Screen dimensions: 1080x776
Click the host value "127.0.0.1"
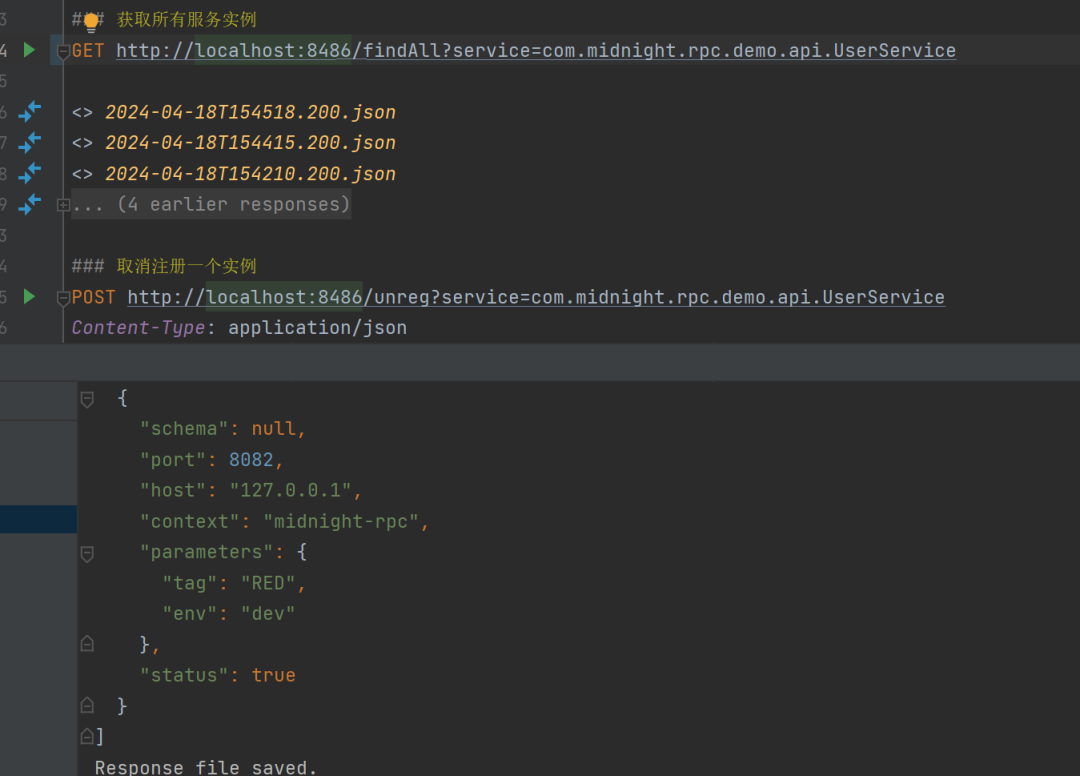coord(291,490)
